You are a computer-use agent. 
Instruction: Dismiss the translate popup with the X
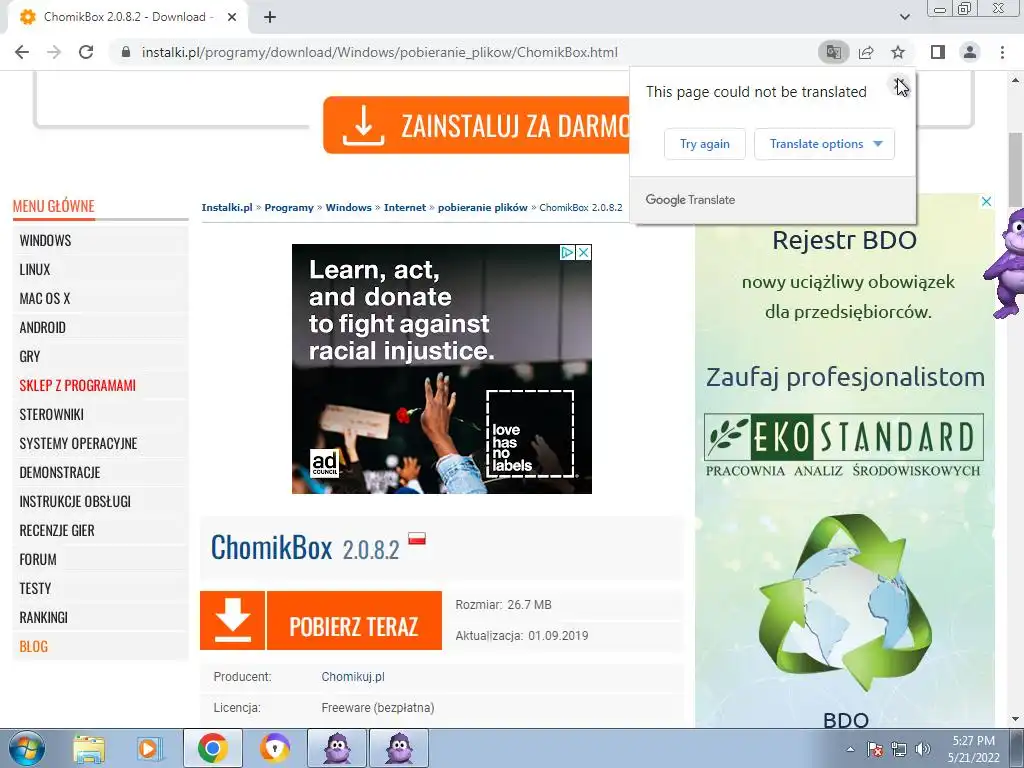coord(900,84)
